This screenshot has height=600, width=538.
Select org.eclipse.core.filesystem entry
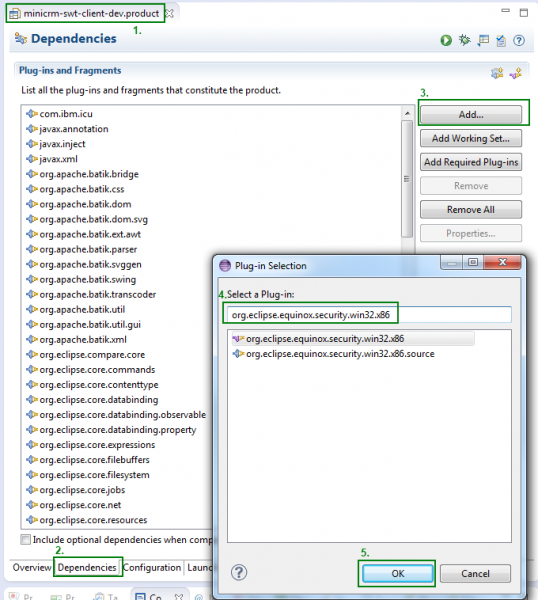88,475
